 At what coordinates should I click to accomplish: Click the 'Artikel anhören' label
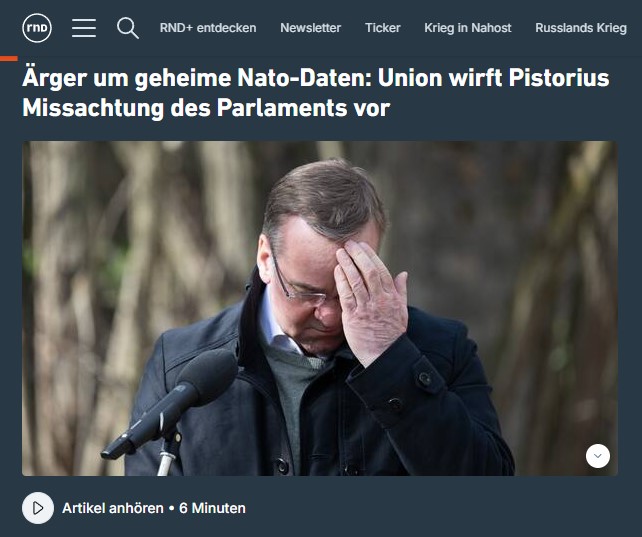pos(113,508)
